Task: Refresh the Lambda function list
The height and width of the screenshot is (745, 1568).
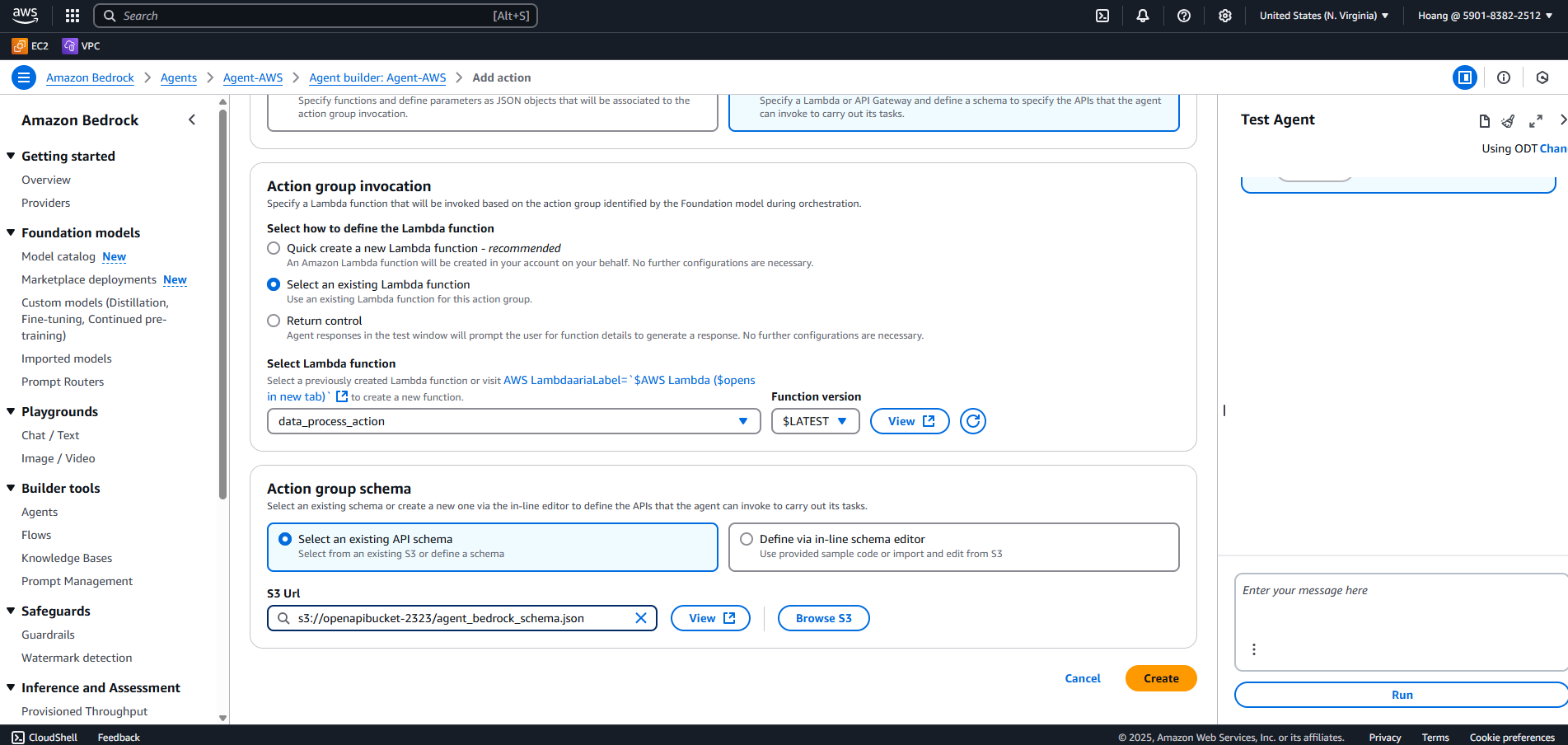Action: tap(973, 421)
